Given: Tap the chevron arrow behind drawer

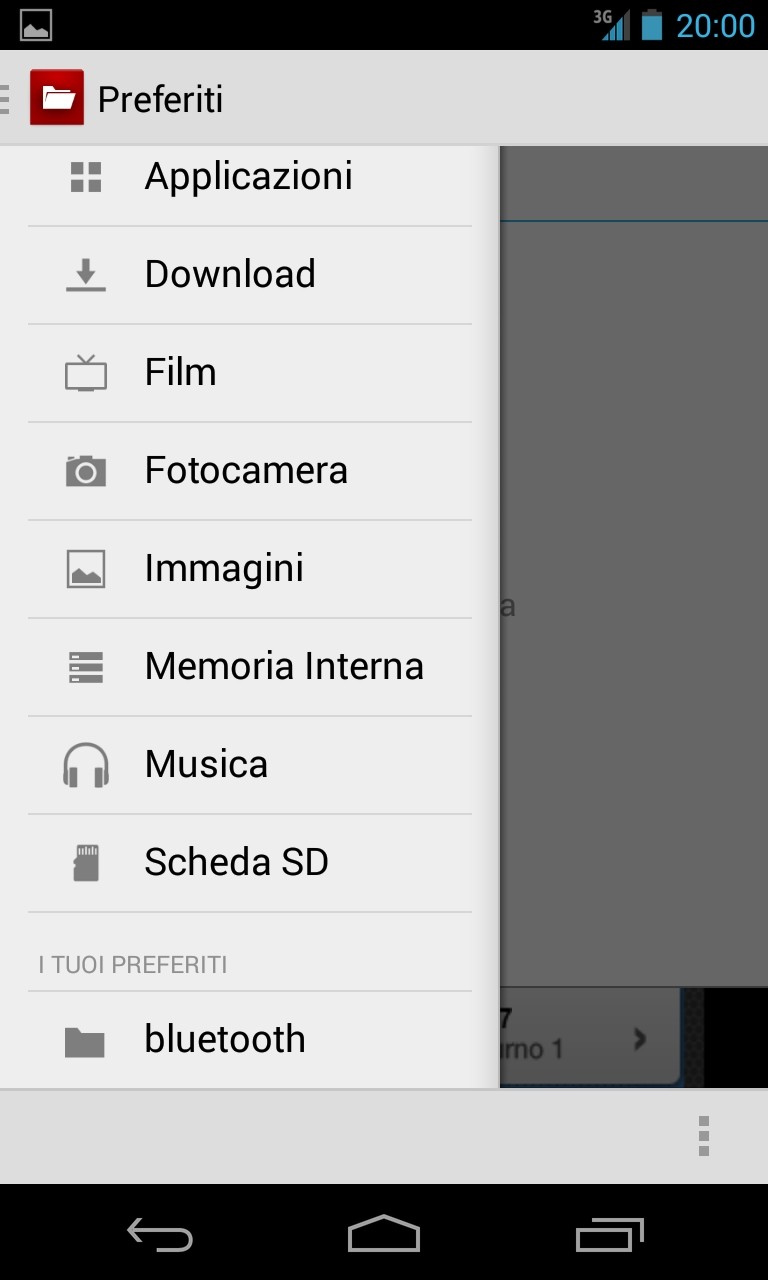Looking at the screenshot, I should (x=640, y=1039).
